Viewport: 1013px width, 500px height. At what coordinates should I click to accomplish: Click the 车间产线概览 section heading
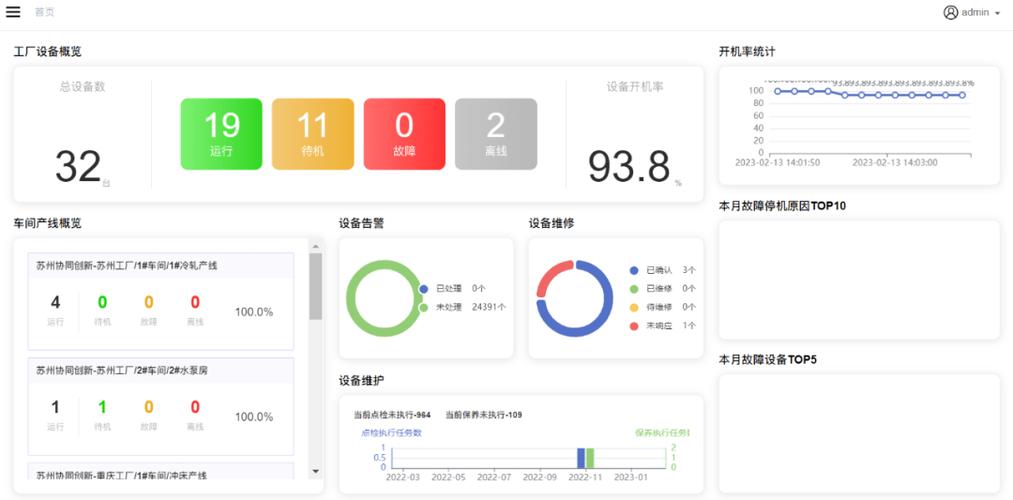pyautogui.click(x=48, y=224)
